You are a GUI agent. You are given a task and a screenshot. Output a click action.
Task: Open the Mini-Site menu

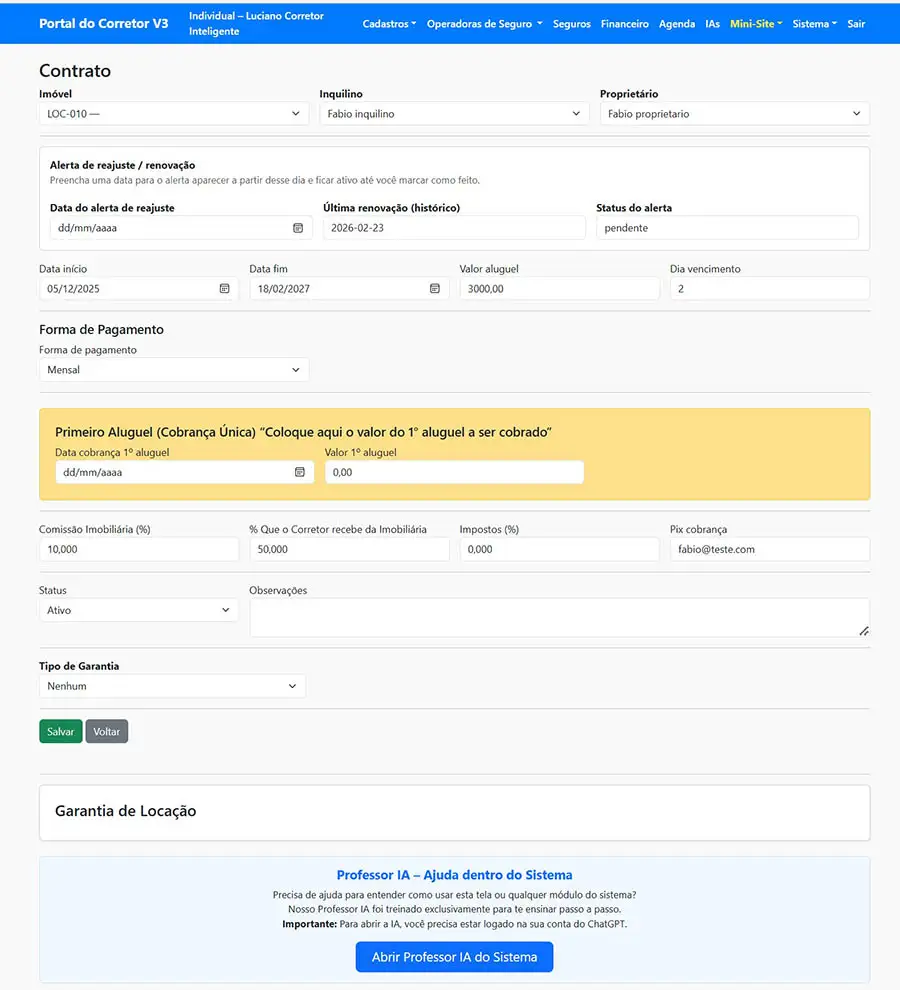tap(755, 24)
